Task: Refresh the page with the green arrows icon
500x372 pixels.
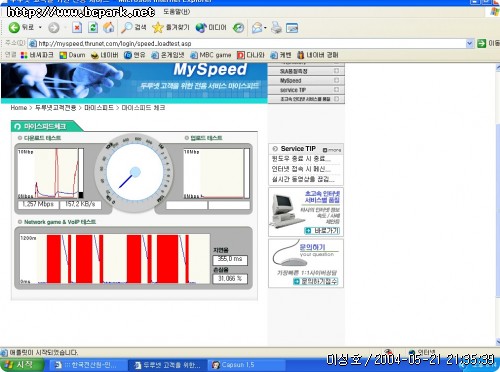Action: [x=93, y=27]
